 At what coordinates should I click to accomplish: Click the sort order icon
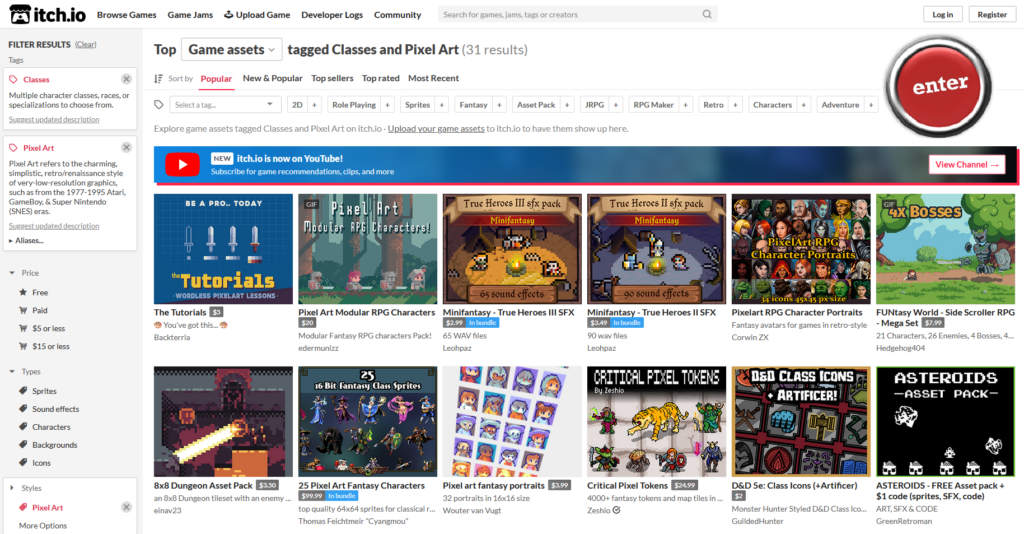158,78
